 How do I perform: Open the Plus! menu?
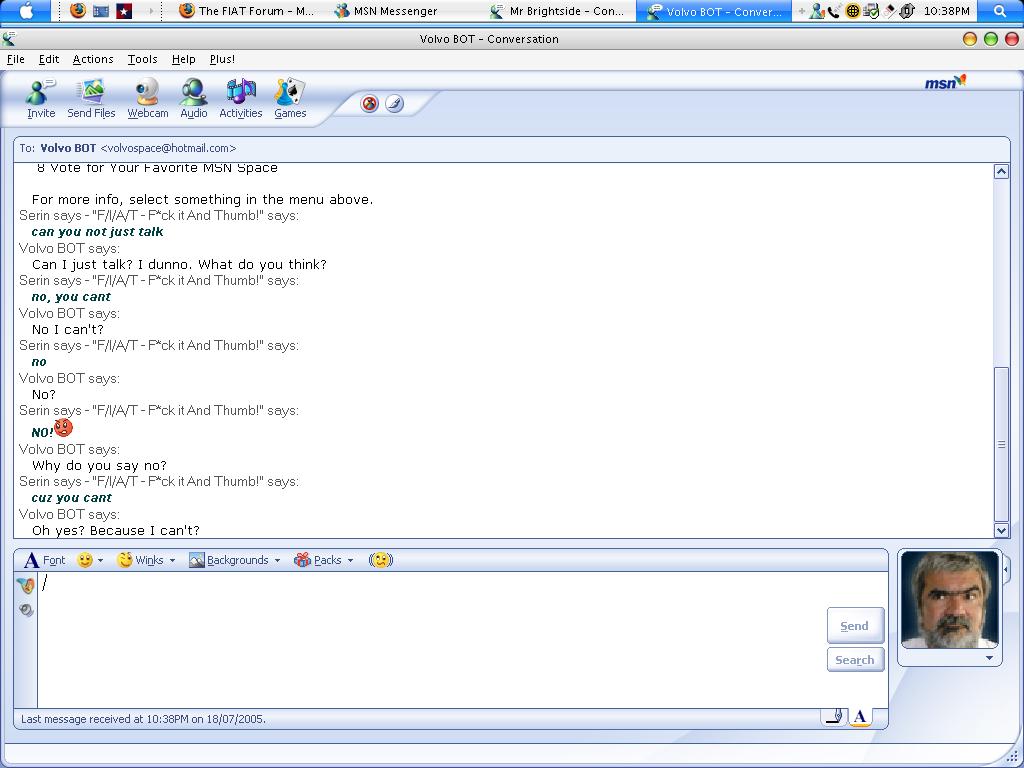(x=222, y=59)
